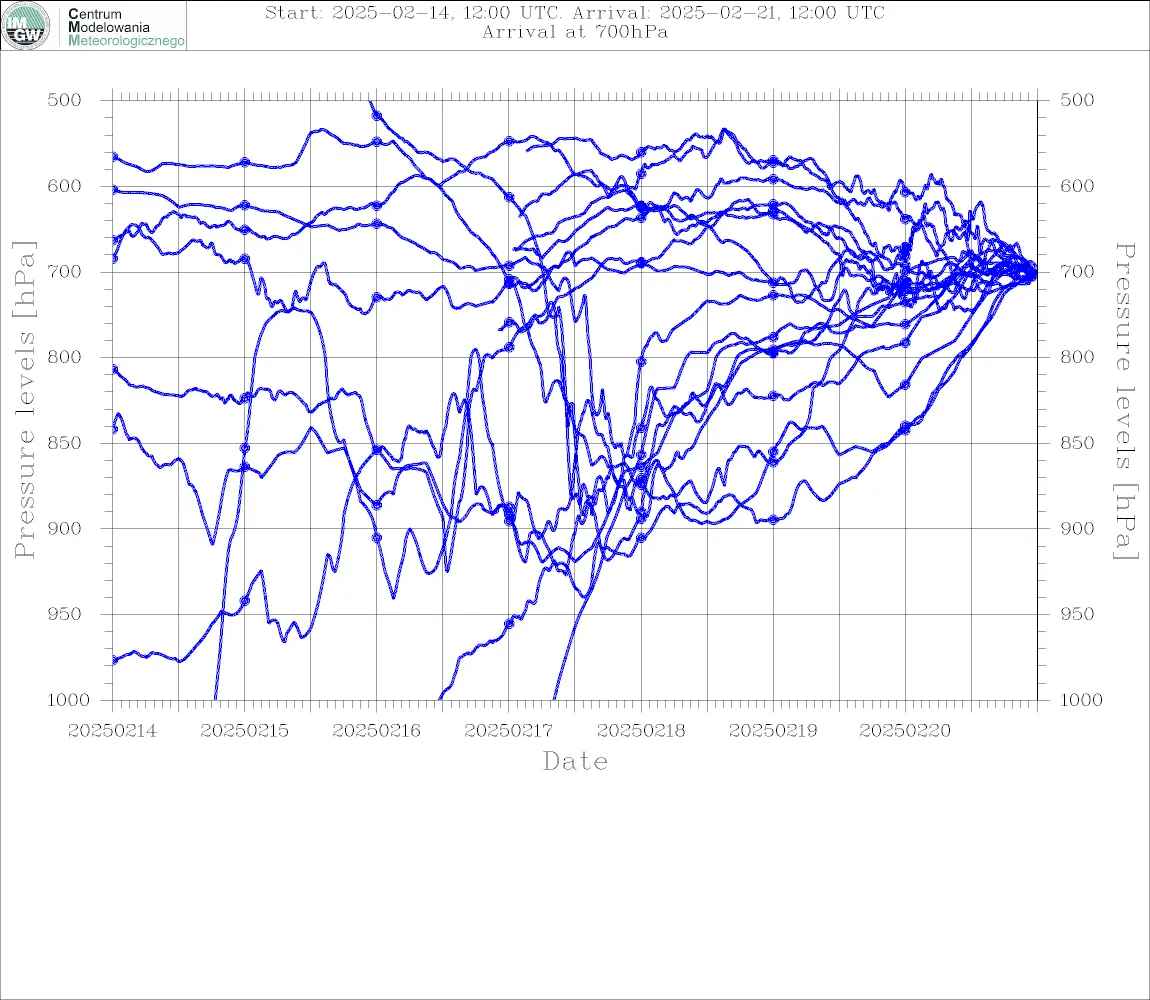Click the left axis 900 tick label

point(65,528)
